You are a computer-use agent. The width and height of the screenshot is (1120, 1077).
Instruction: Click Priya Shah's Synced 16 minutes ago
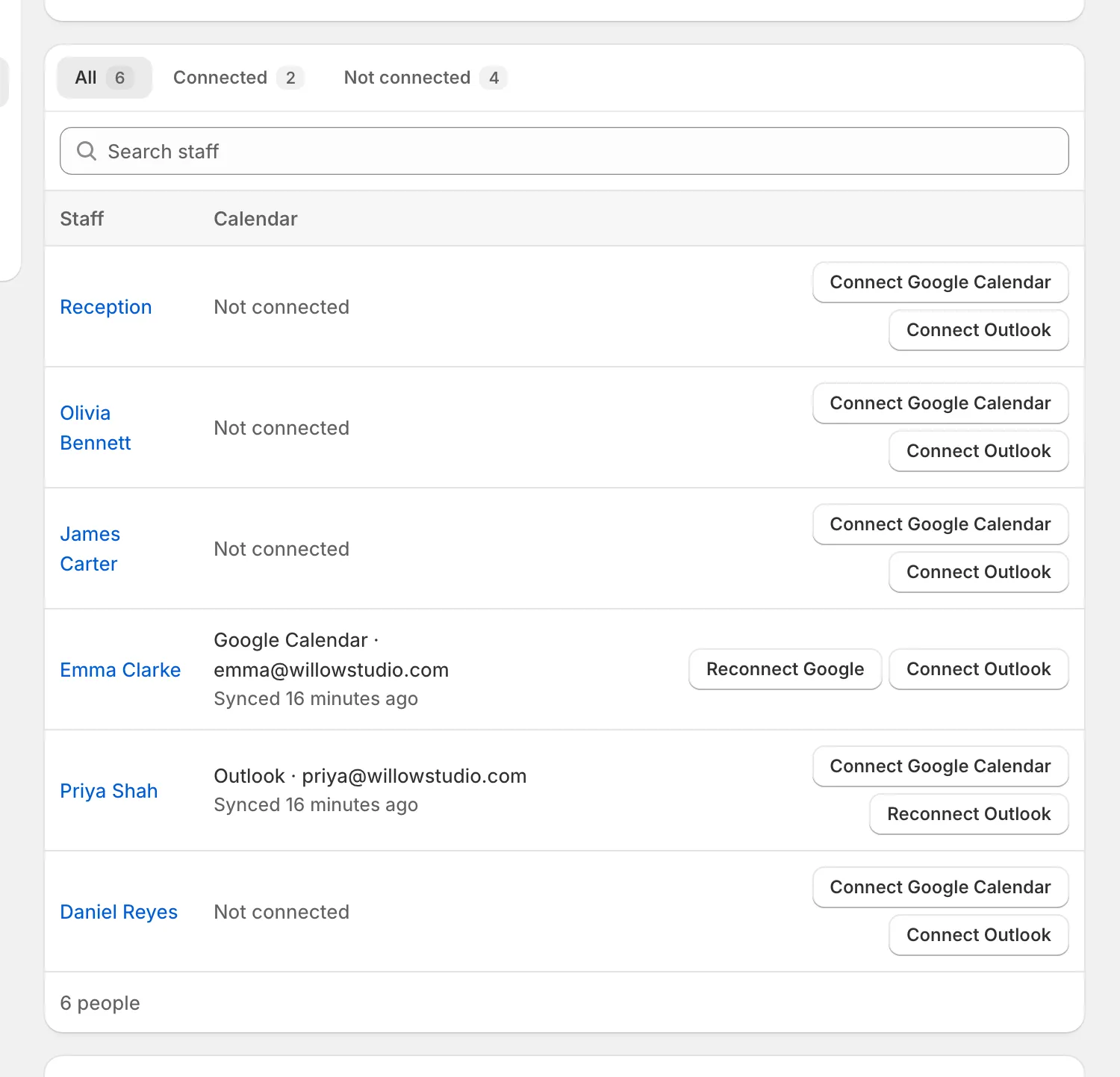(x=316, y=804)
